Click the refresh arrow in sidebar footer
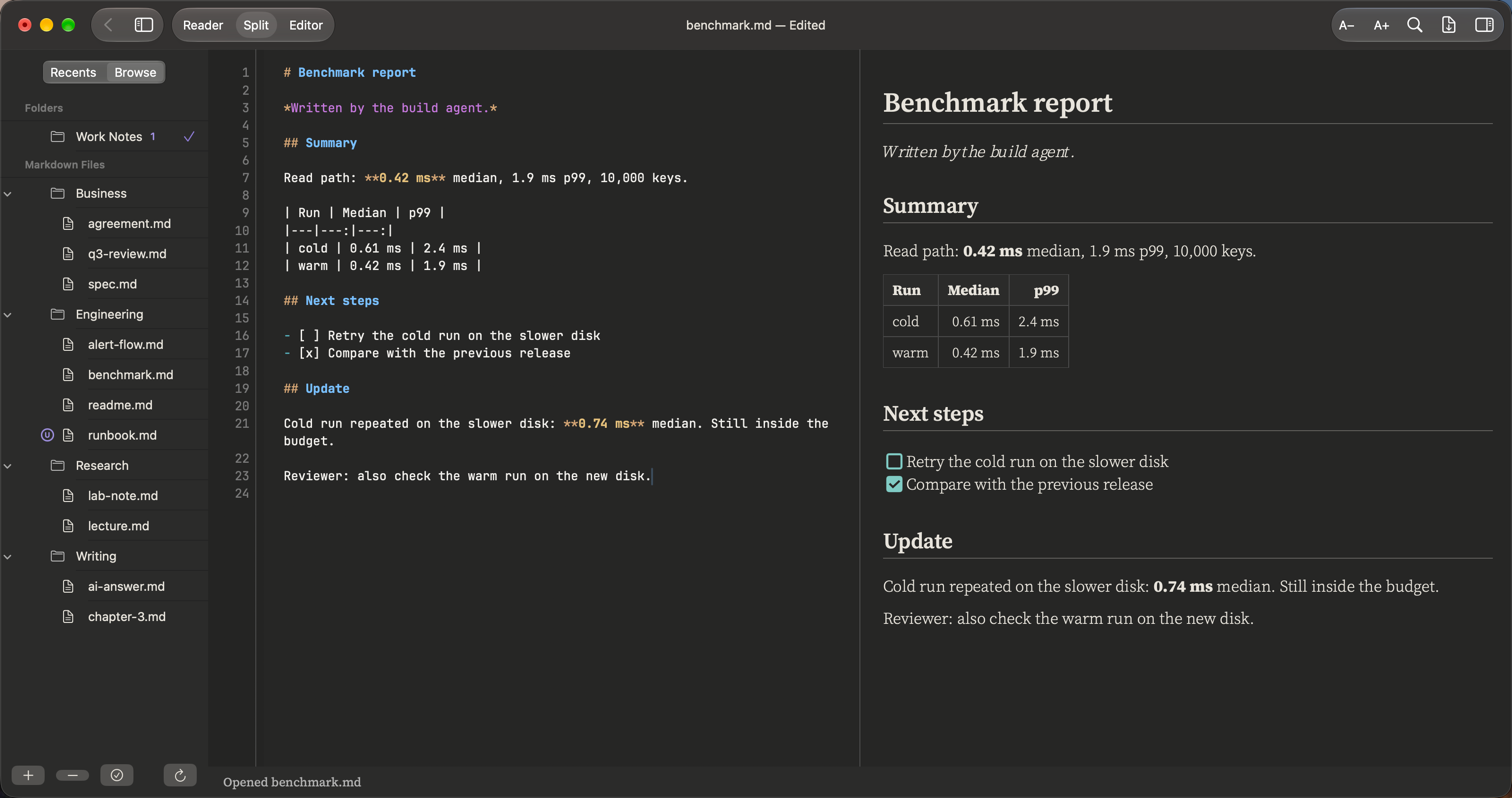Screen dimensions: 1512x798 [180, 775]
